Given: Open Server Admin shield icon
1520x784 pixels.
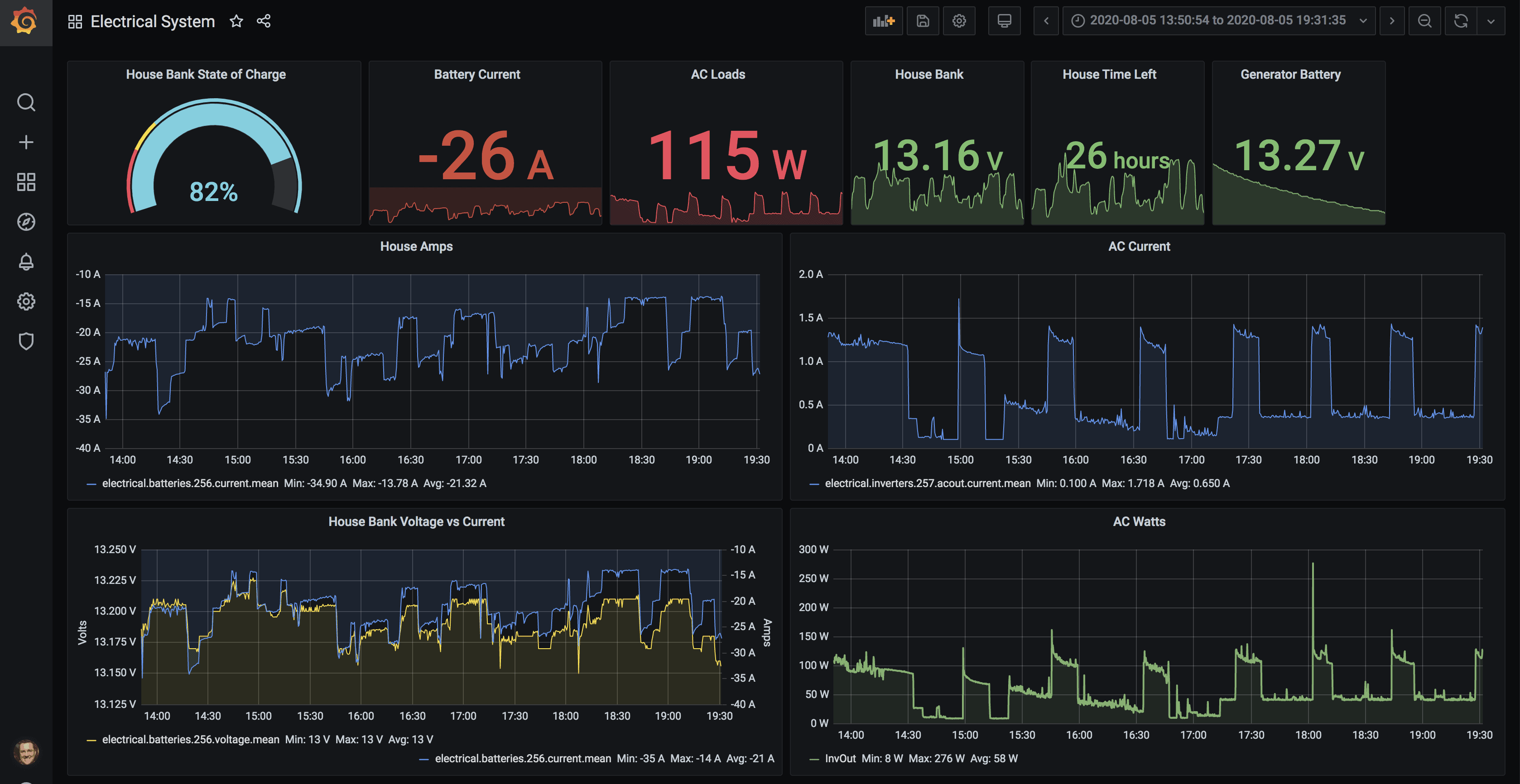Looking at the screenshot, I should pos(26,341).
